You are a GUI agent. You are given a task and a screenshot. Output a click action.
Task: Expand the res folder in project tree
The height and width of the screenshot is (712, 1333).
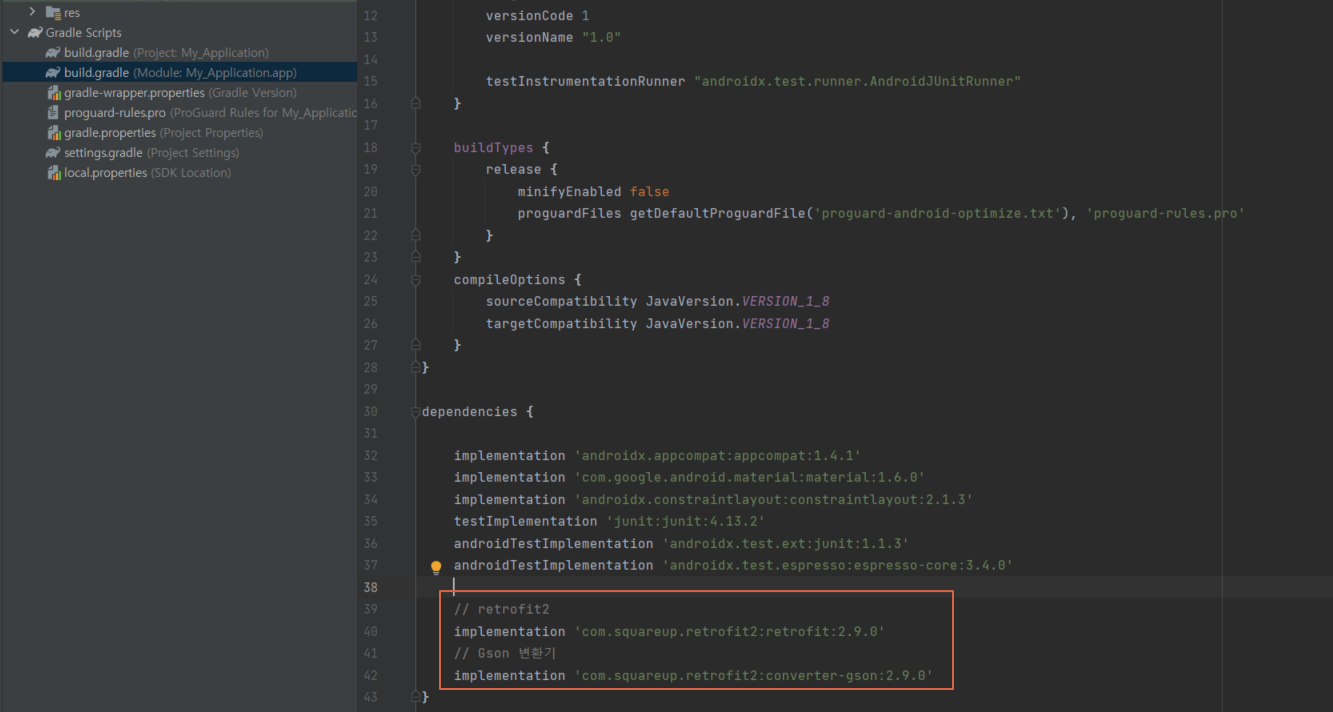pyautogui.click(x=32, y=12)
